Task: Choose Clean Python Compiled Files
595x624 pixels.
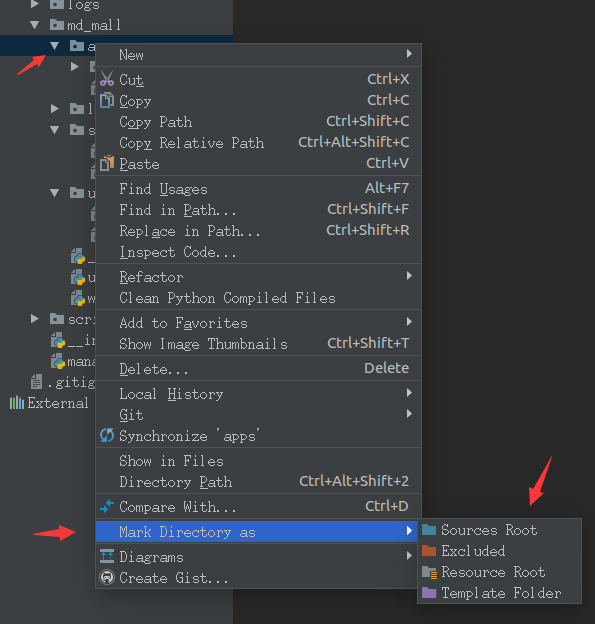Action: [x=258, y=298]
